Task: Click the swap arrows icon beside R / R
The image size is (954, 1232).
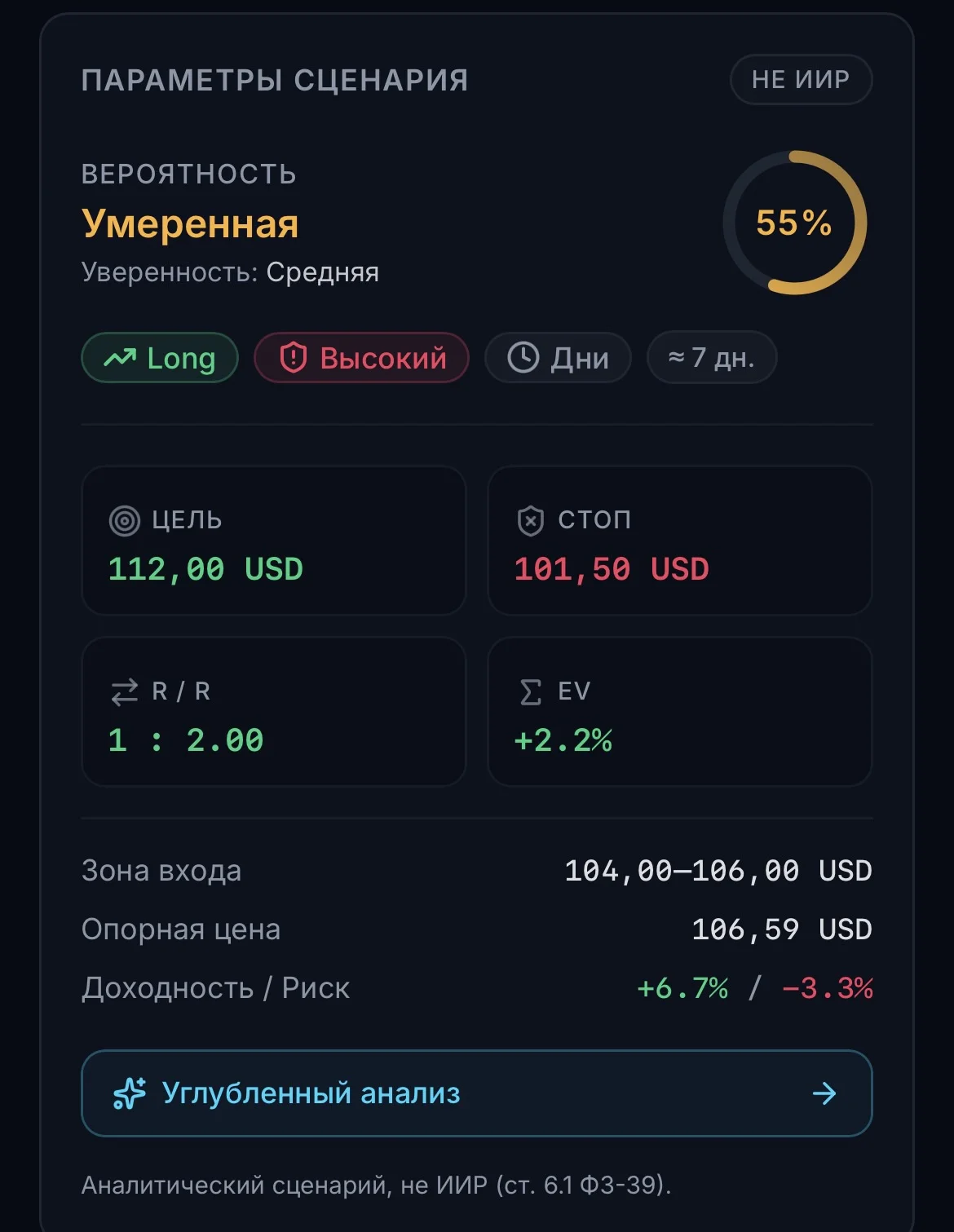Action: (x=125, y=692)
